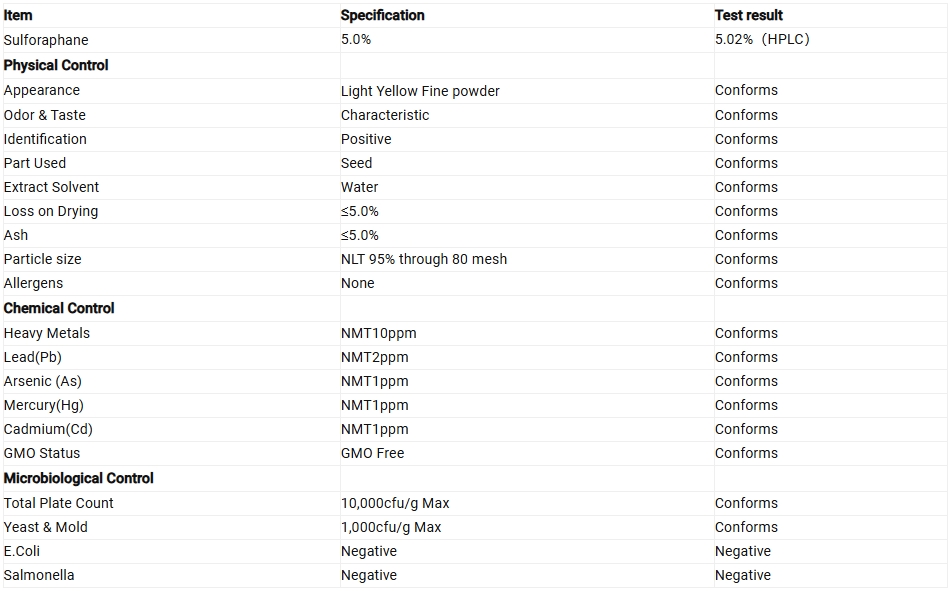Click the Lead(Pb) row label
The height and width of the screenshot is (591, 951).
pos(33,357)
